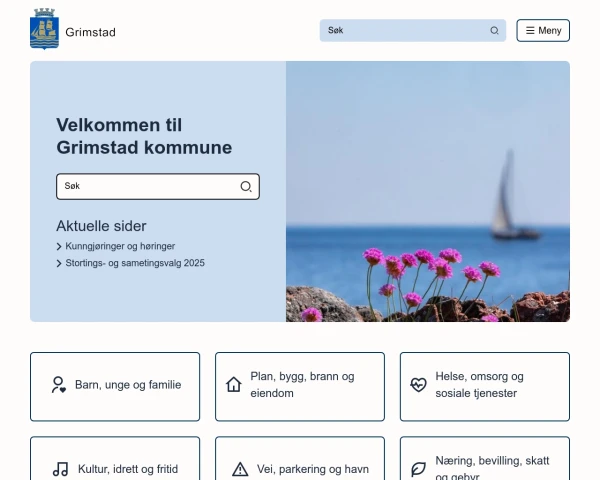This screenshot has height=480, width=600.
Task: Open Barn, unge og familie card
Action: (115, 387)
